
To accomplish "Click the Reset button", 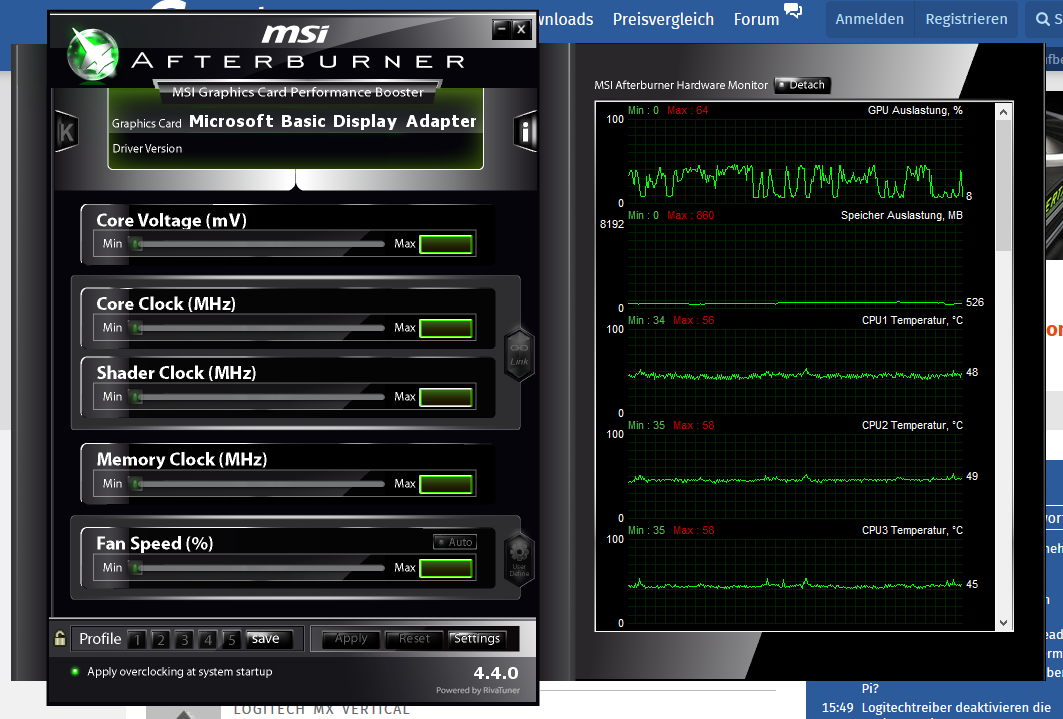I will [414, 638].
